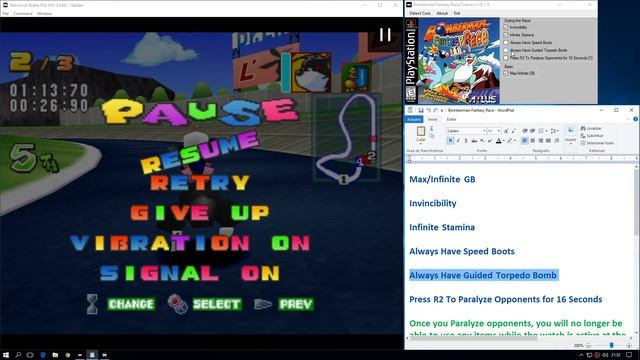
Task: Justify text in WordPad
Action: coord(548,141)
